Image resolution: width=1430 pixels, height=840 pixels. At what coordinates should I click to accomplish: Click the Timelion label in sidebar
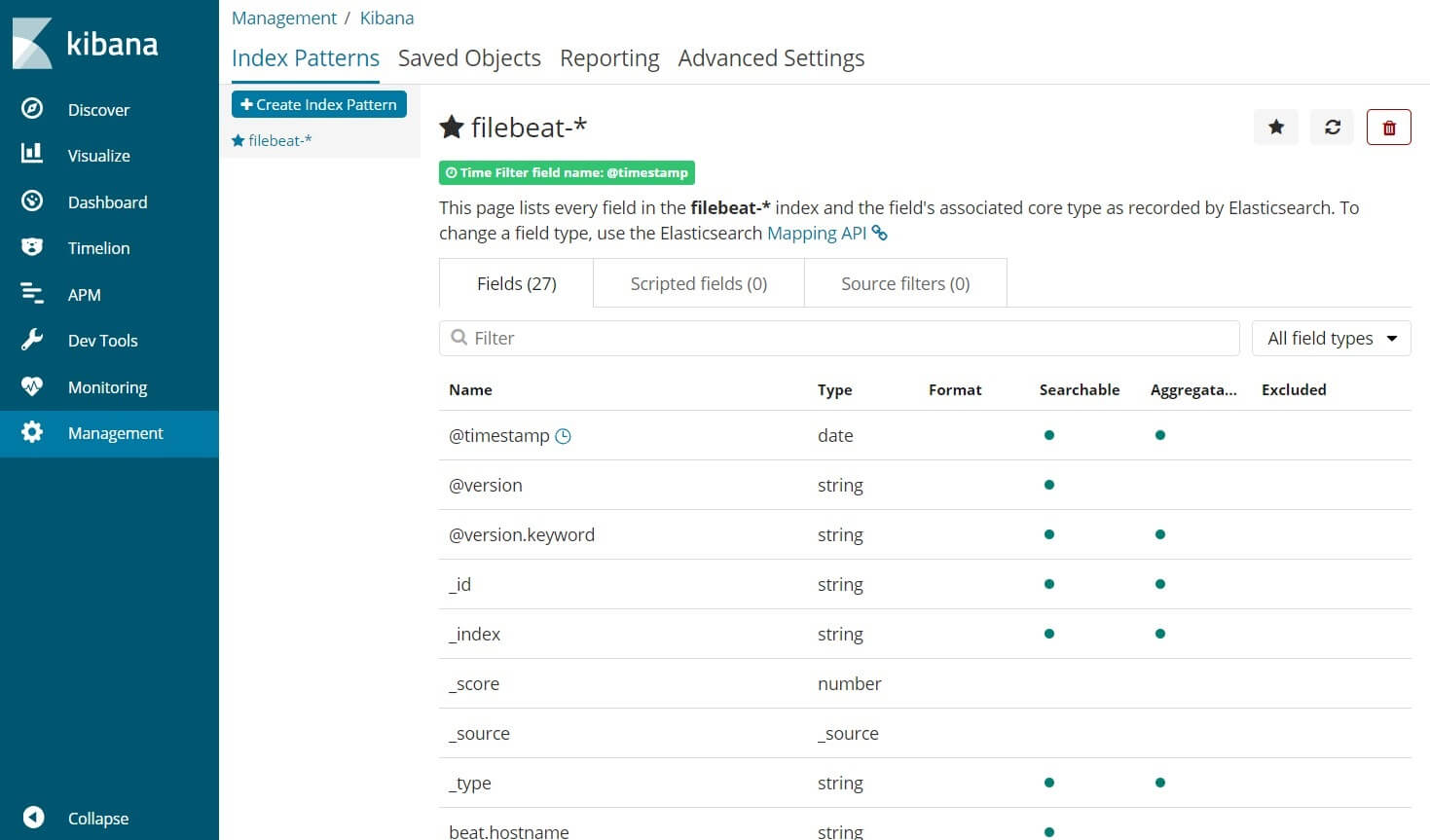(98, 248)
